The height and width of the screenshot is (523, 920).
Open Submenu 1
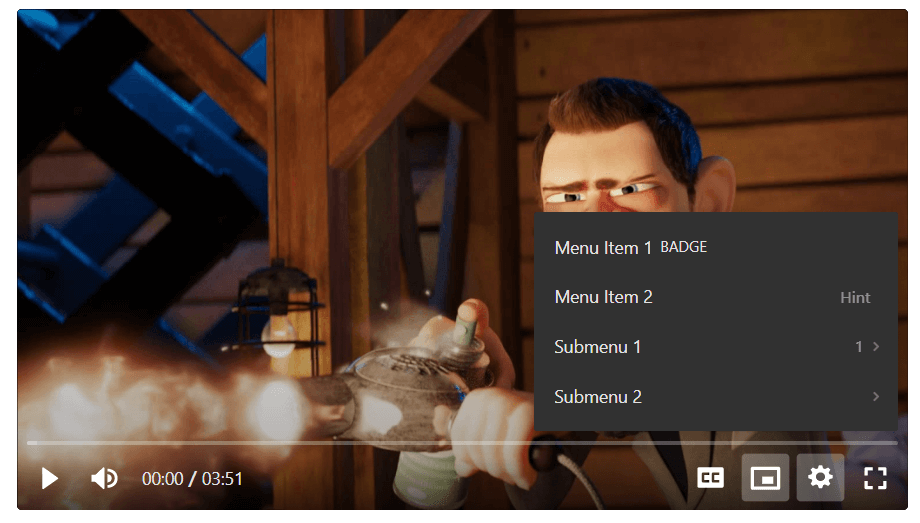click(x=716, y=347)
